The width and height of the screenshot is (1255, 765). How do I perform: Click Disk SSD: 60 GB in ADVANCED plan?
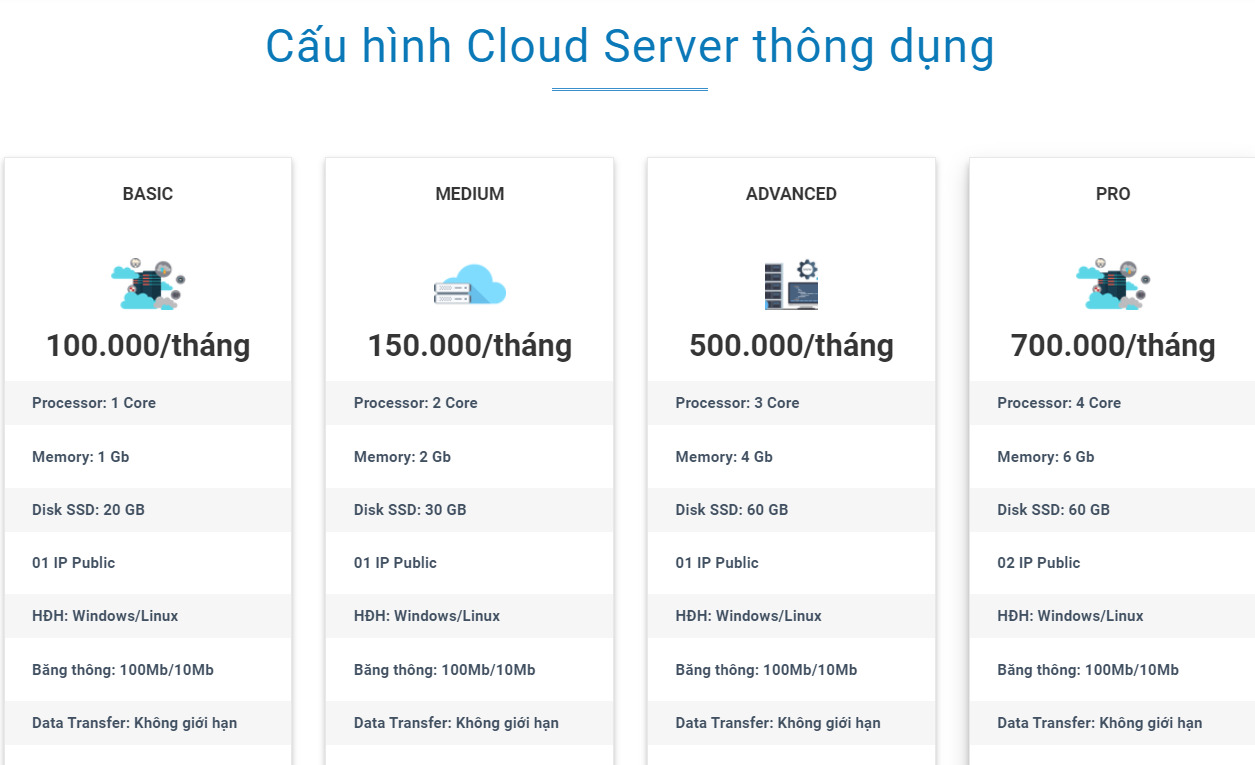tap(731, 510)
